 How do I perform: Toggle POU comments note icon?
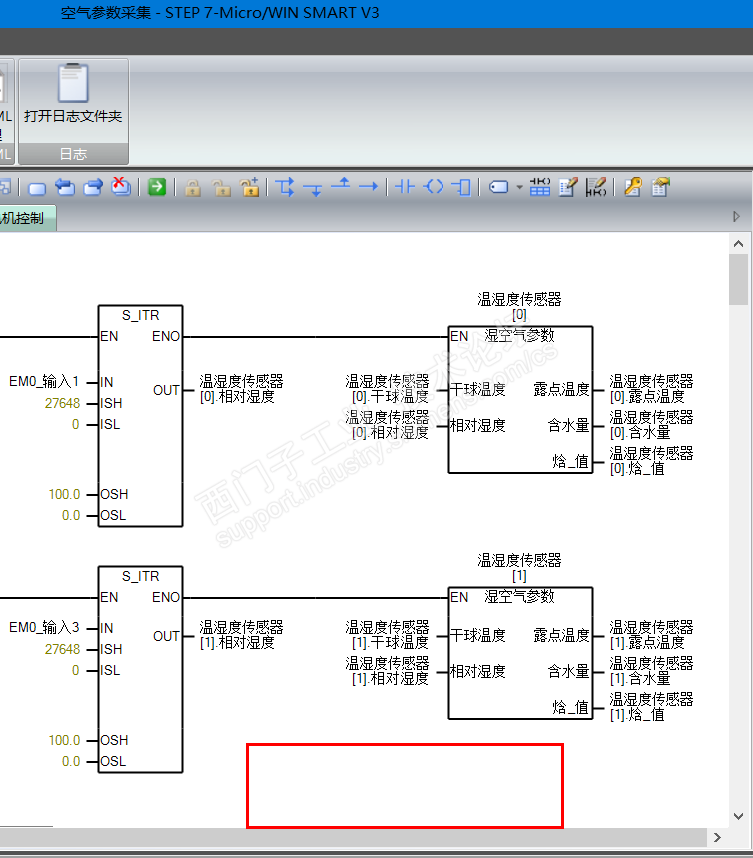coord(568,187)
